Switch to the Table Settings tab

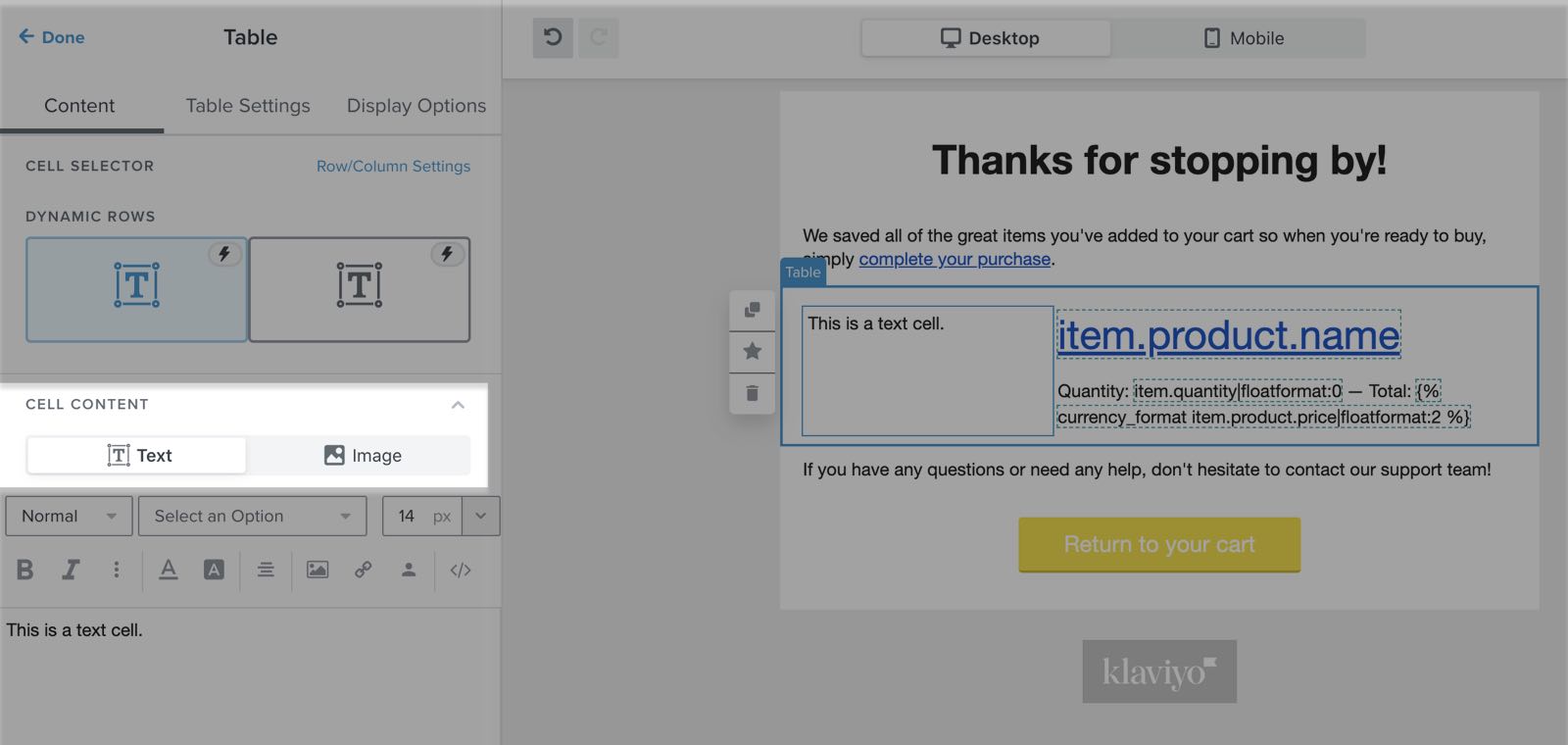(248, 106)
